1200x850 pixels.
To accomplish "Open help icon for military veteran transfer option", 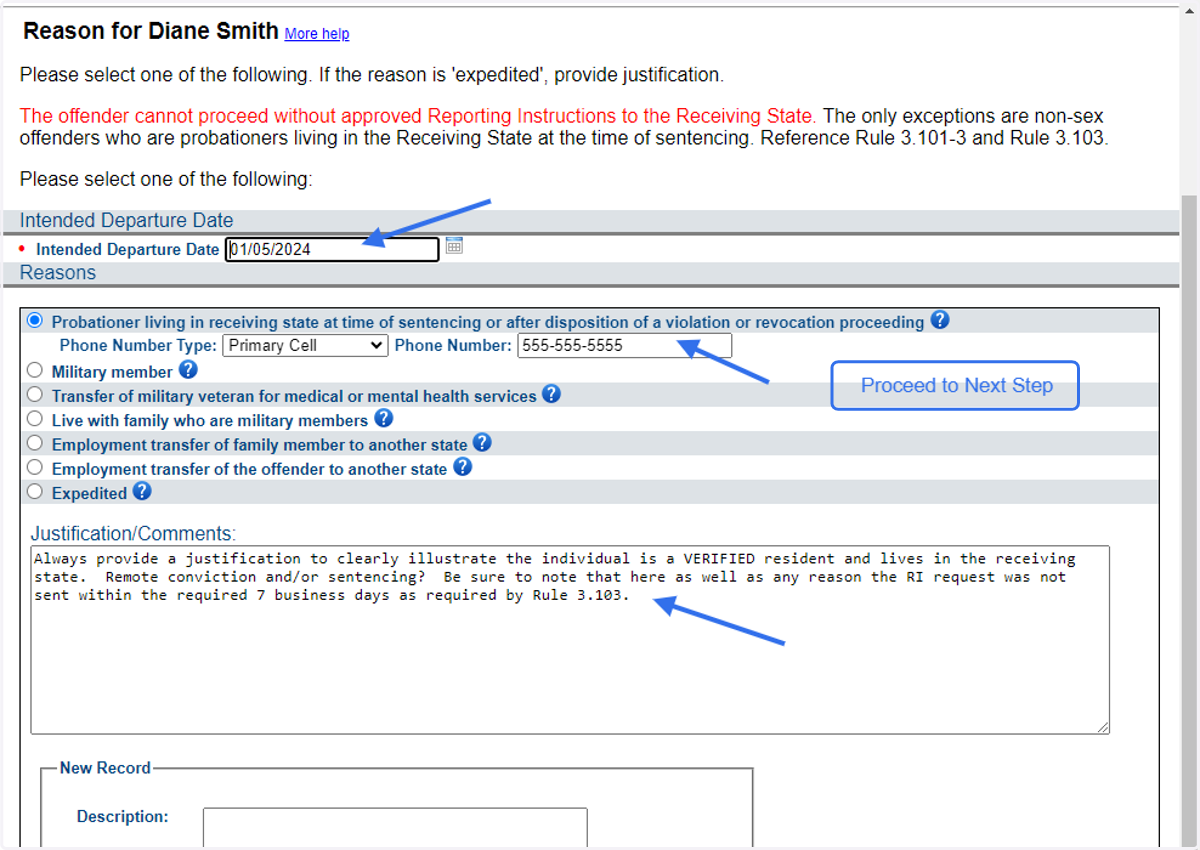I will pyautogui.click(x=552, y=394).
